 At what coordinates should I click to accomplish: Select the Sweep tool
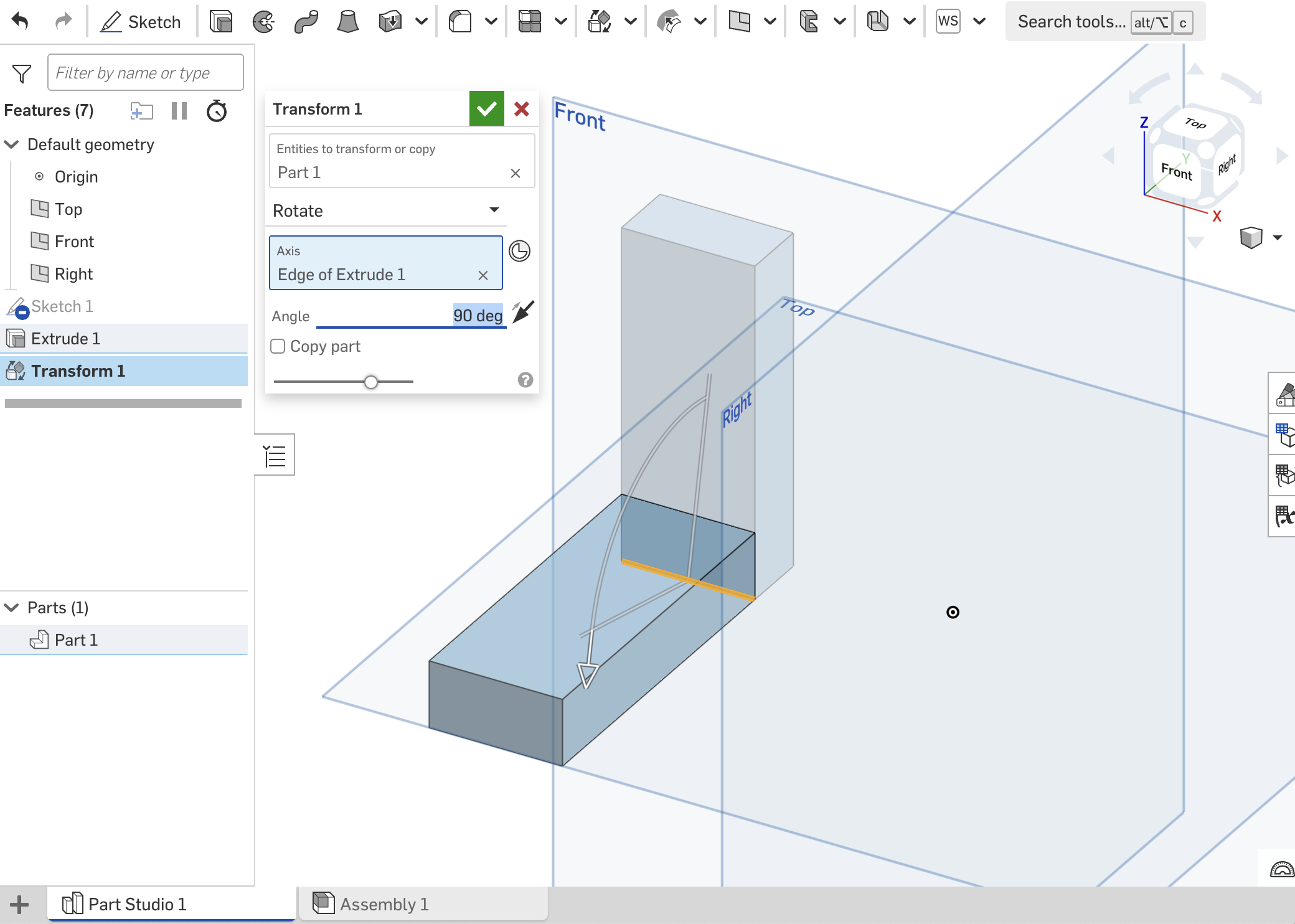click(306, 21)
